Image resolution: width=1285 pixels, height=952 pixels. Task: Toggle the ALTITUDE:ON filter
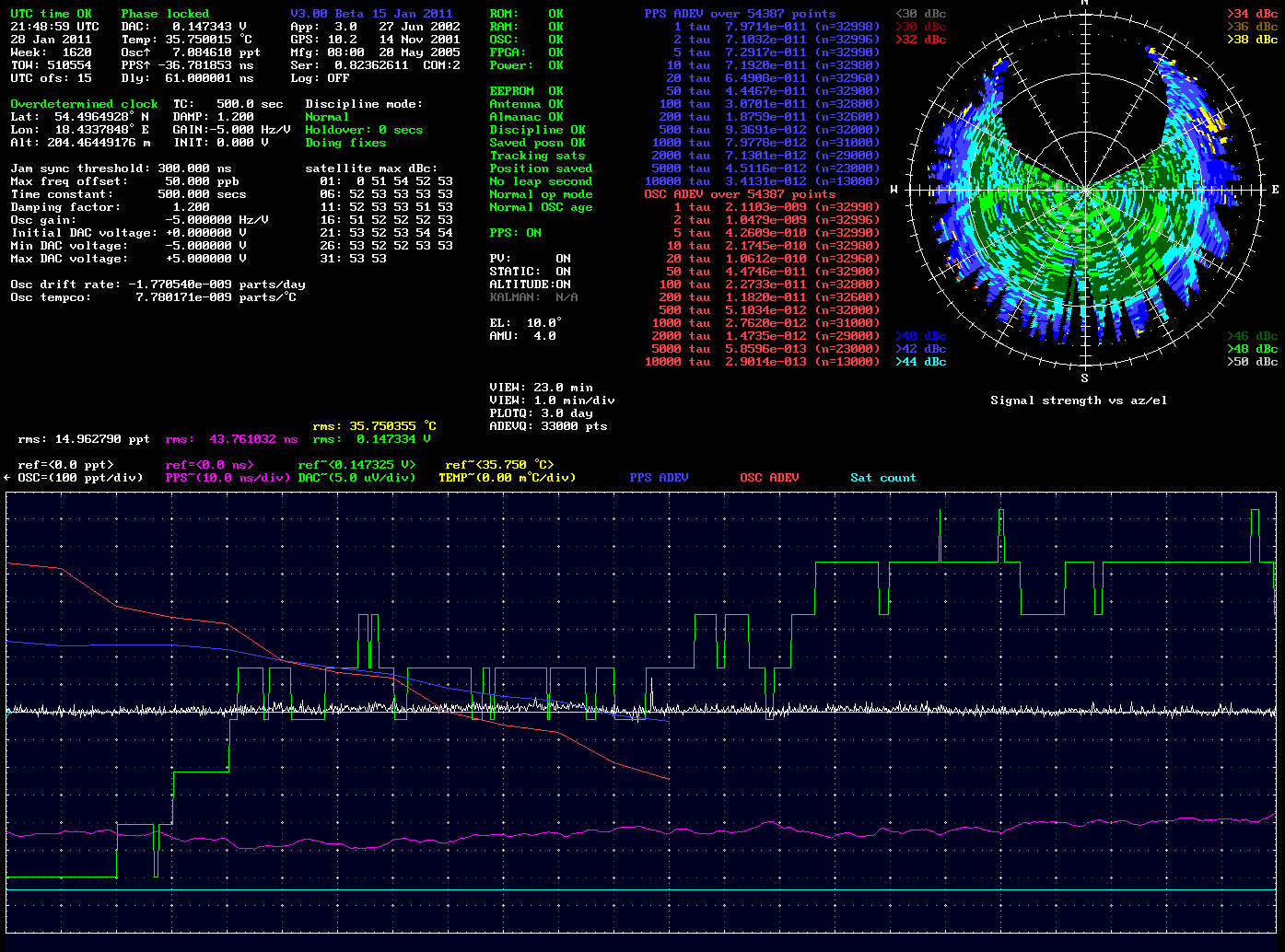click(530, 284)
